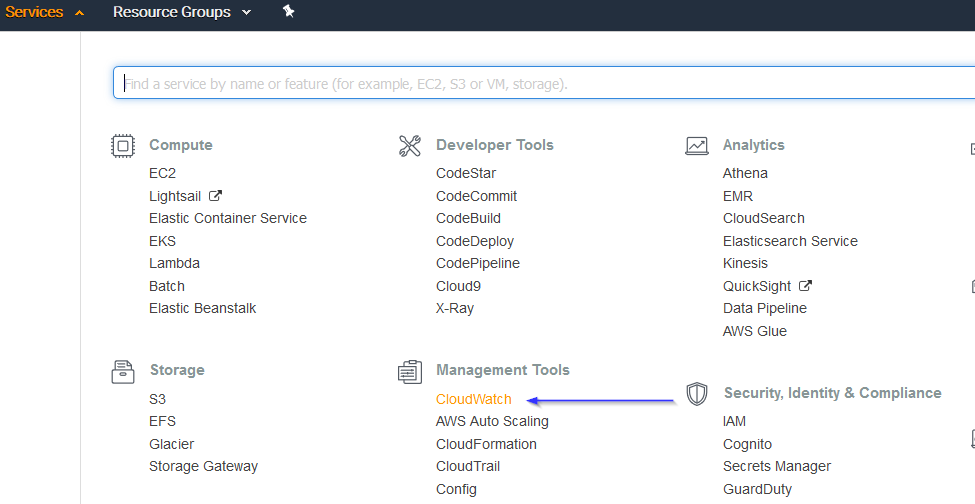This screenshot has width=975, height=504.
Task: Click the Security shield icon
Action: (x=697, y=394)
